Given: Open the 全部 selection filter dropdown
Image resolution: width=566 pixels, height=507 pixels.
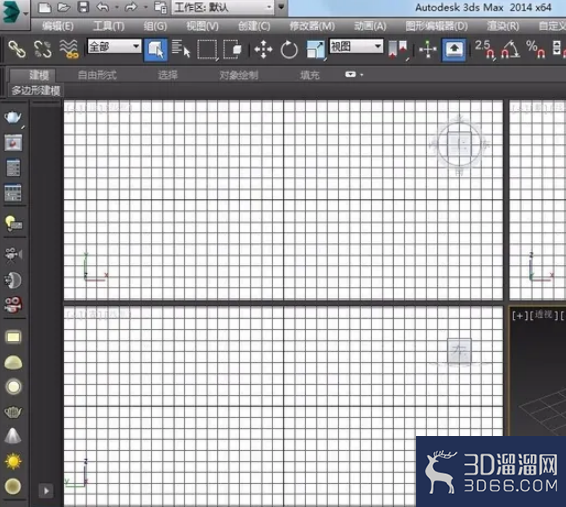Looking at the screenshot, I should point(114,46).
